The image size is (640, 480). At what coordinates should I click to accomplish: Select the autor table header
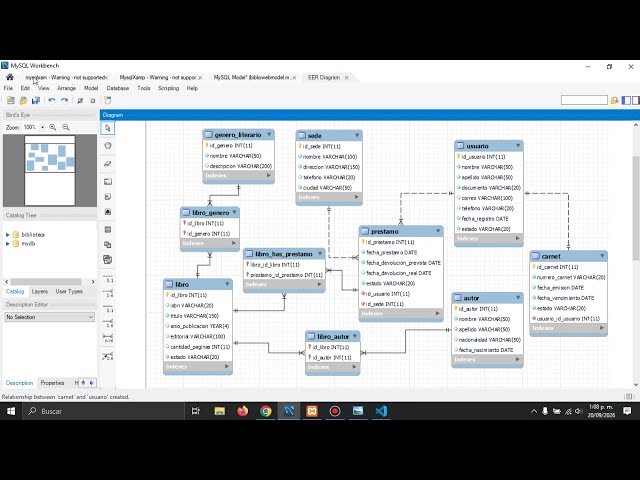click(487, 298)
